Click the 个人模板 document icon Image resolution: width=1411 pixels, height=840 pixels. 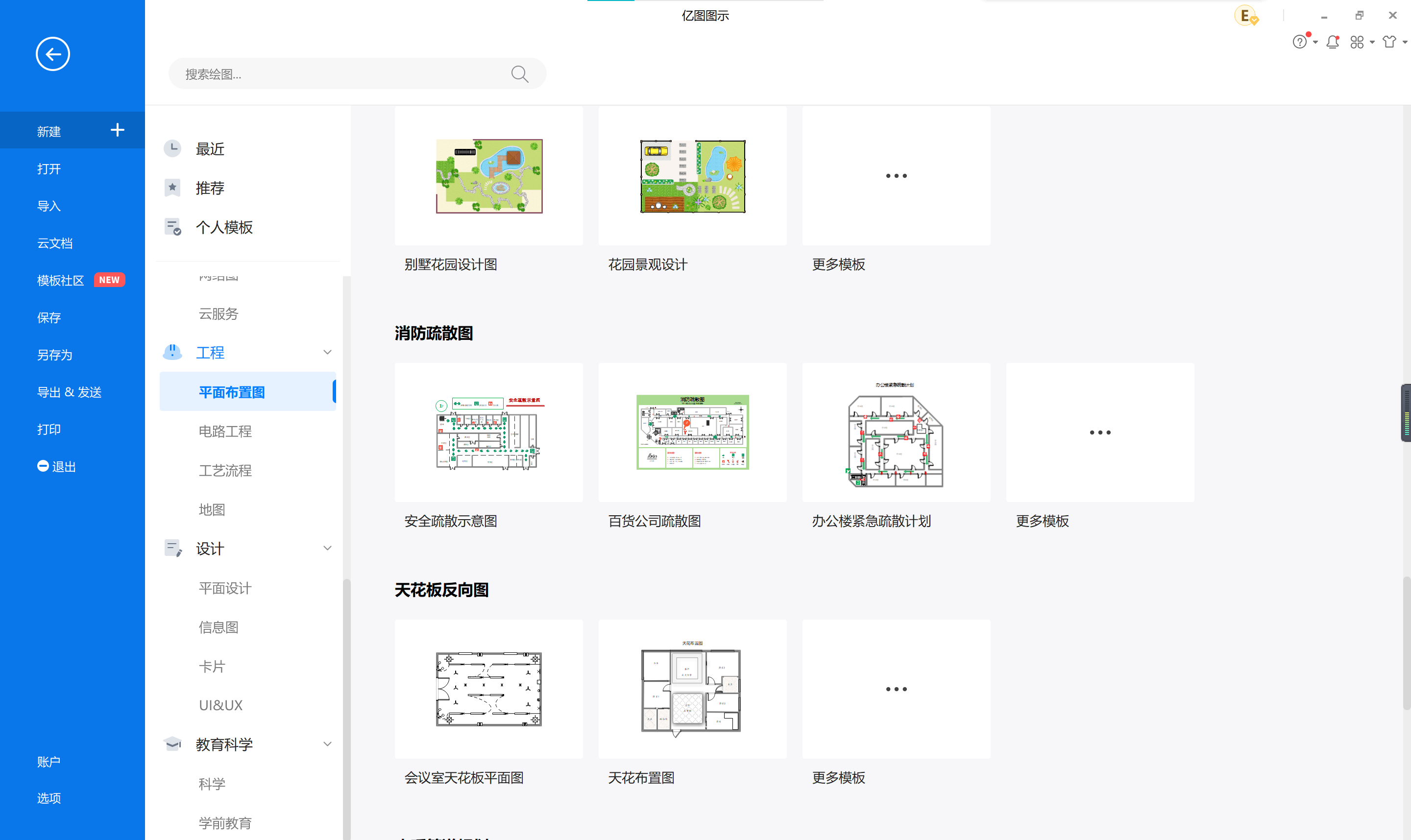[172, 227]
